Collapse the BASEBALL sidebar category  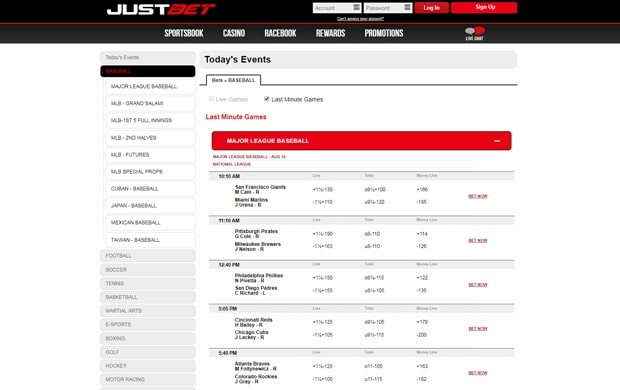click(x=147, y=71)
